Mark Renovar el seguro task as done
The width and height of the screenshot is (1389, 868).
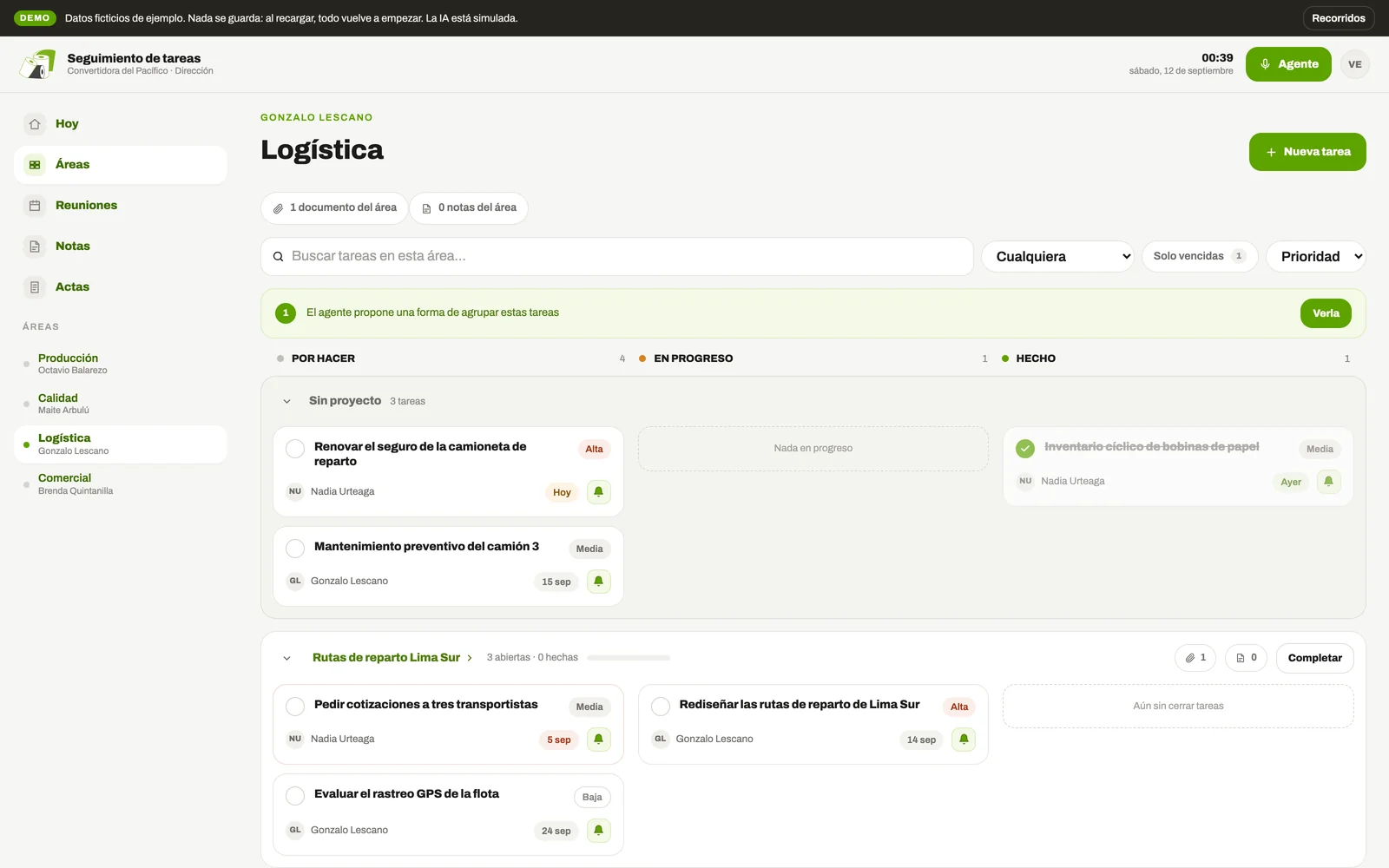point(295,449)
